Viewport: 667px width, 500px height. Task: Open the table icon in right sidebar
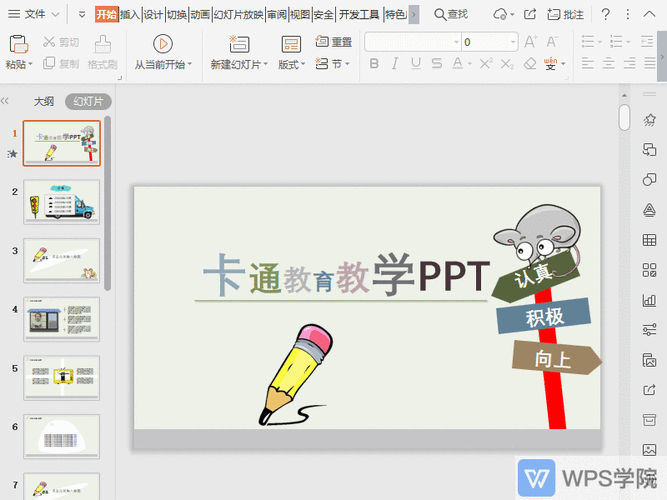coord(649,240)
